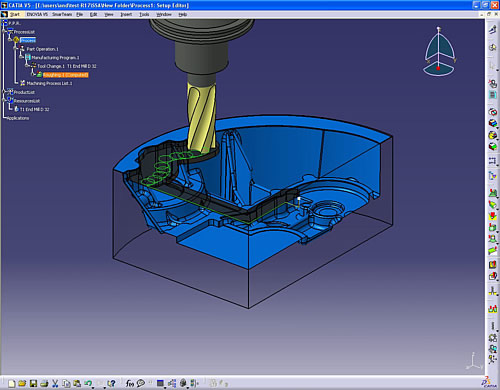Click the Undo arrow icon
Viewport: 500px width, 390px height.
coord(88,383)
